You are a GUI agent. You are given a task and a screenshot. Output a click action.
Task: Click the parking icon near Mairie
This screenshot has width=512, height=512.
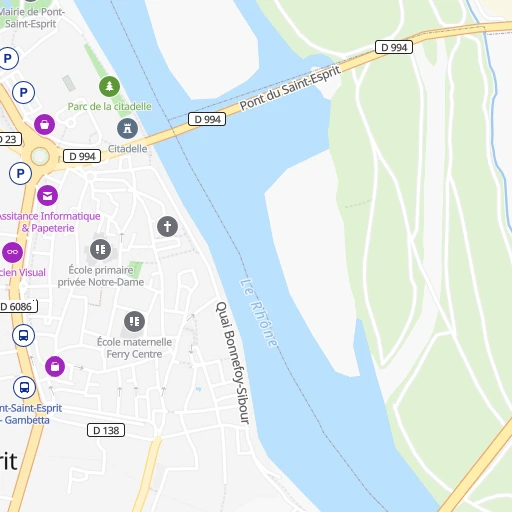7,58
